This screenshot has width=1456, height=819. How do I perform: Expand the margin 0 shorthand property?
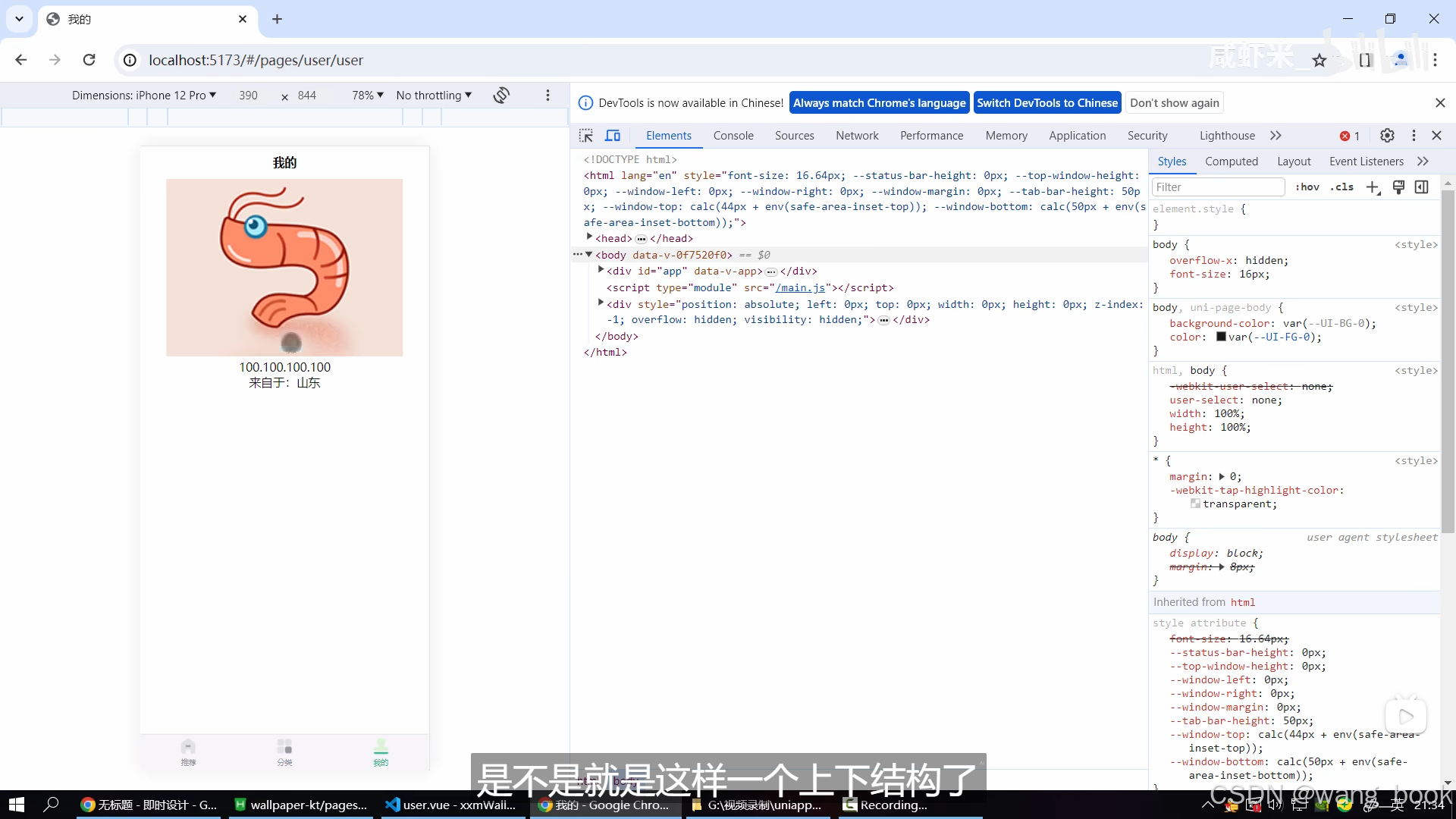(x=1221, y=477)
